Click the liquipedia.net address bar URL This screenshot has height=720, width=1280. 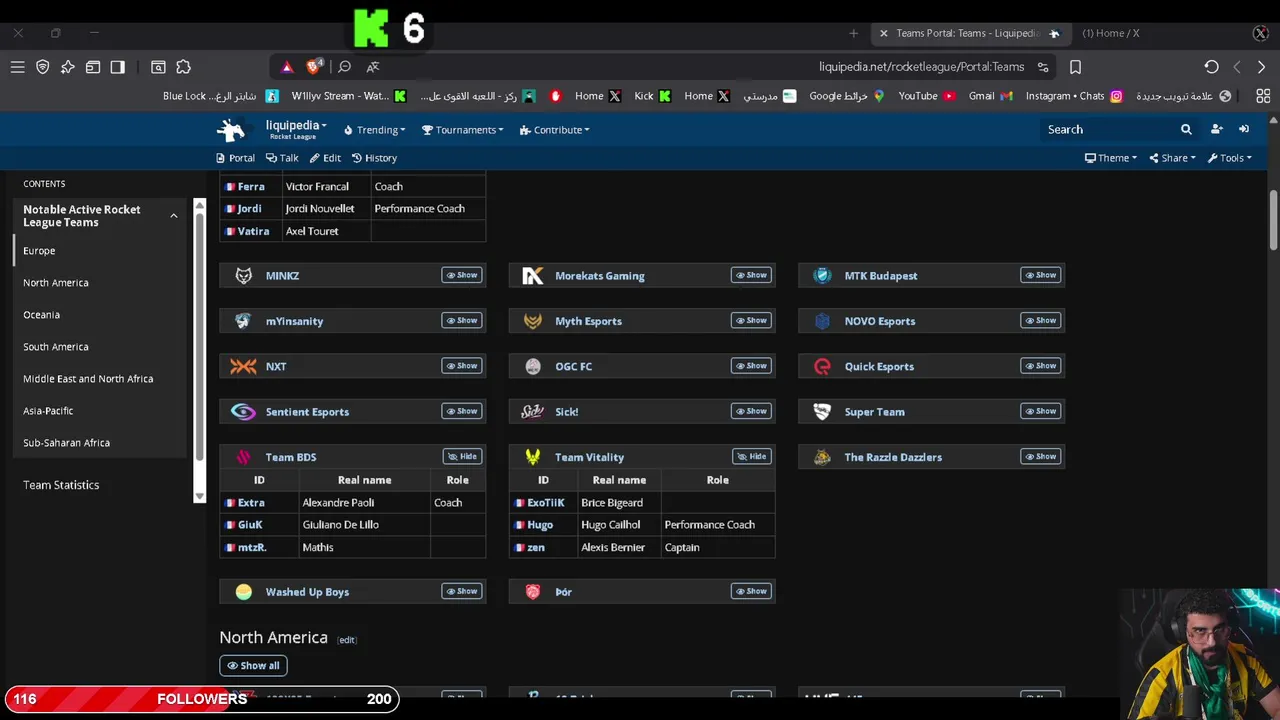coord(921,67)
